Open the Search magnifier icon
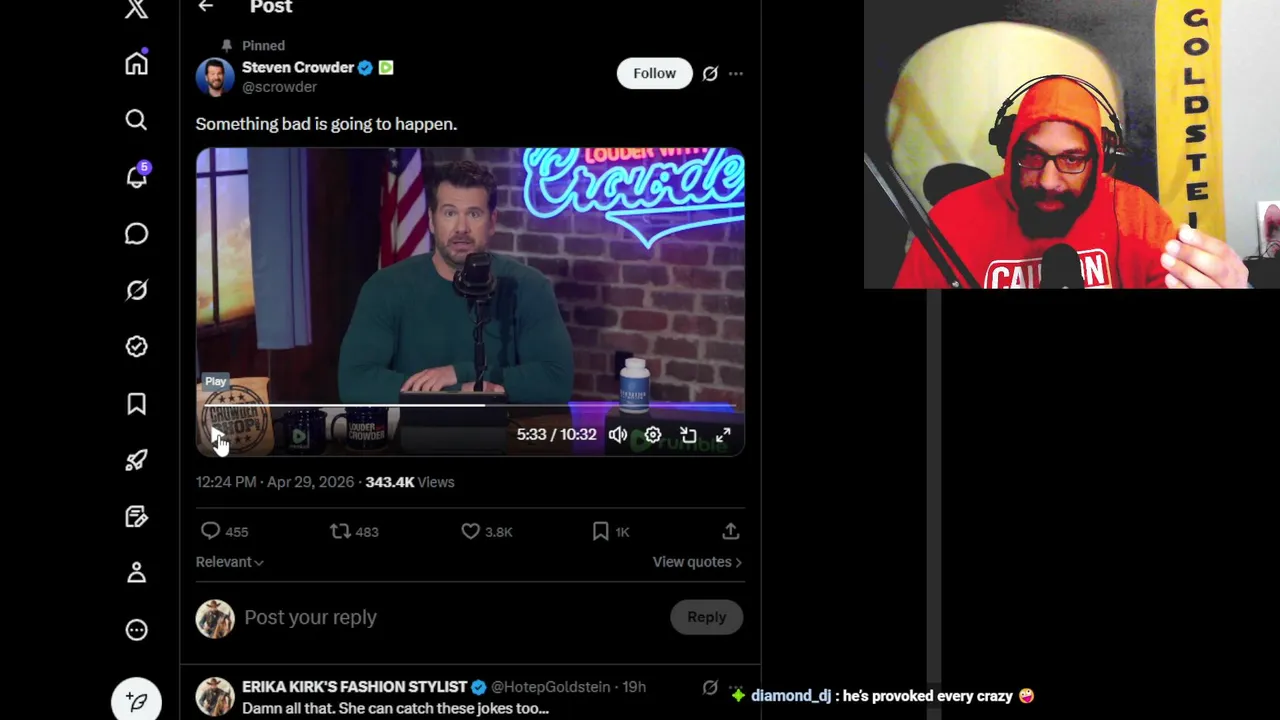Image resolution: width=1280 pixels, height=720 pixels. point(137,120)
